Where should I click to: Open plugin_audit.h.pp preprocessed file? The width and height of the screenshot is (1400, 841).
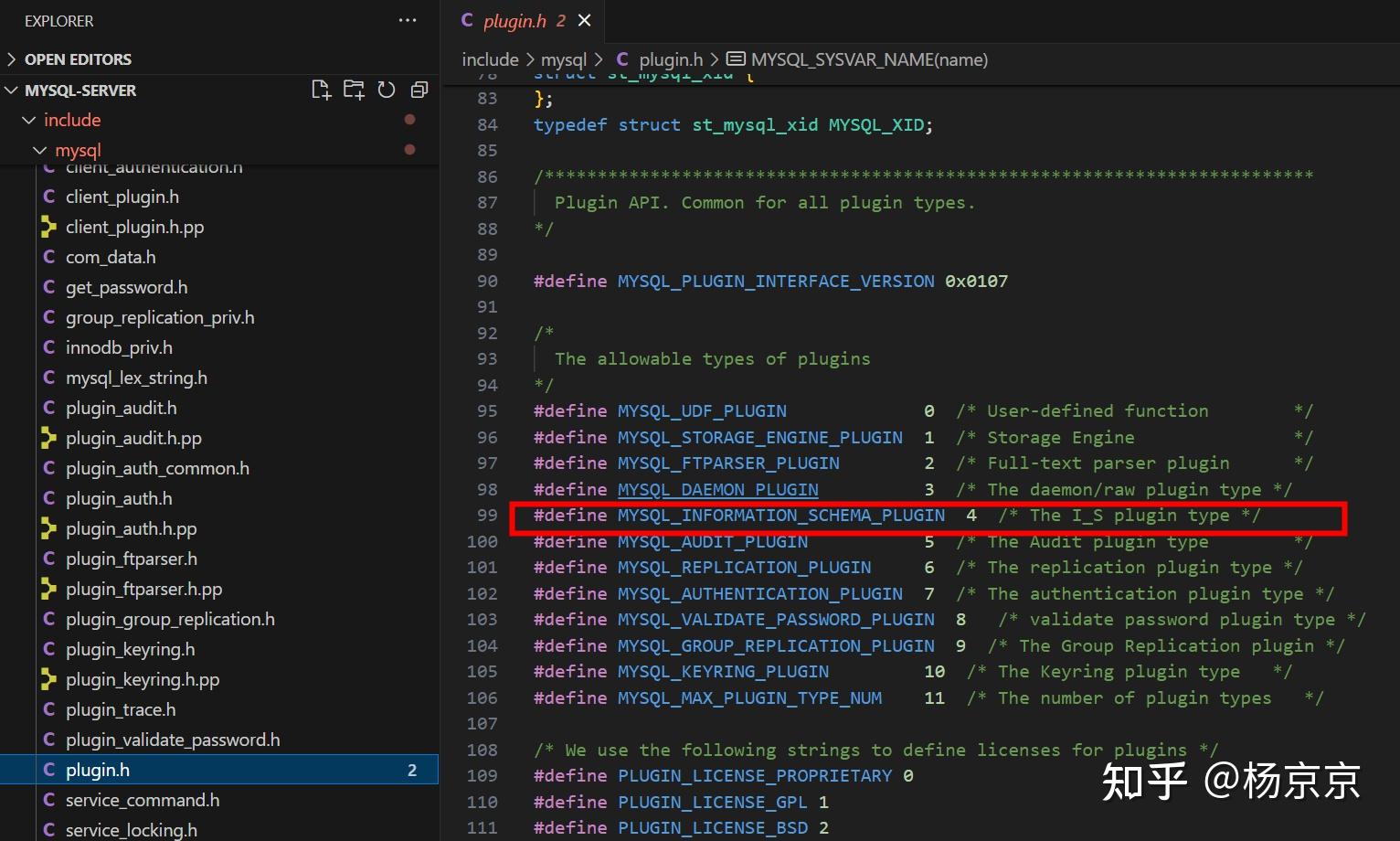tap(133, 438)
